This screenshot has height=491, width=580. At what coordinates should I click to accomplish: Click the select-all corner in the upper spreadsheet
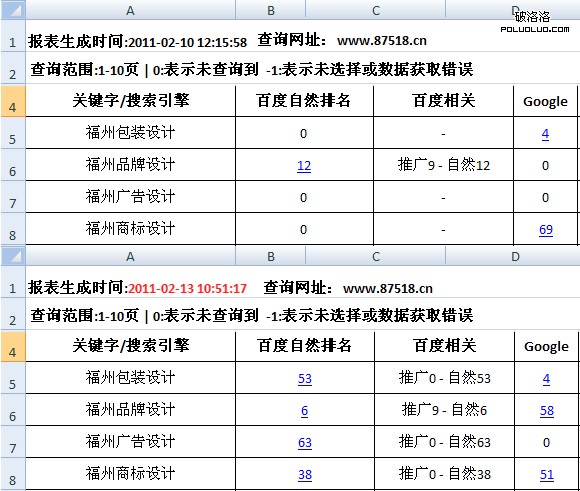(x=13, y=10)
